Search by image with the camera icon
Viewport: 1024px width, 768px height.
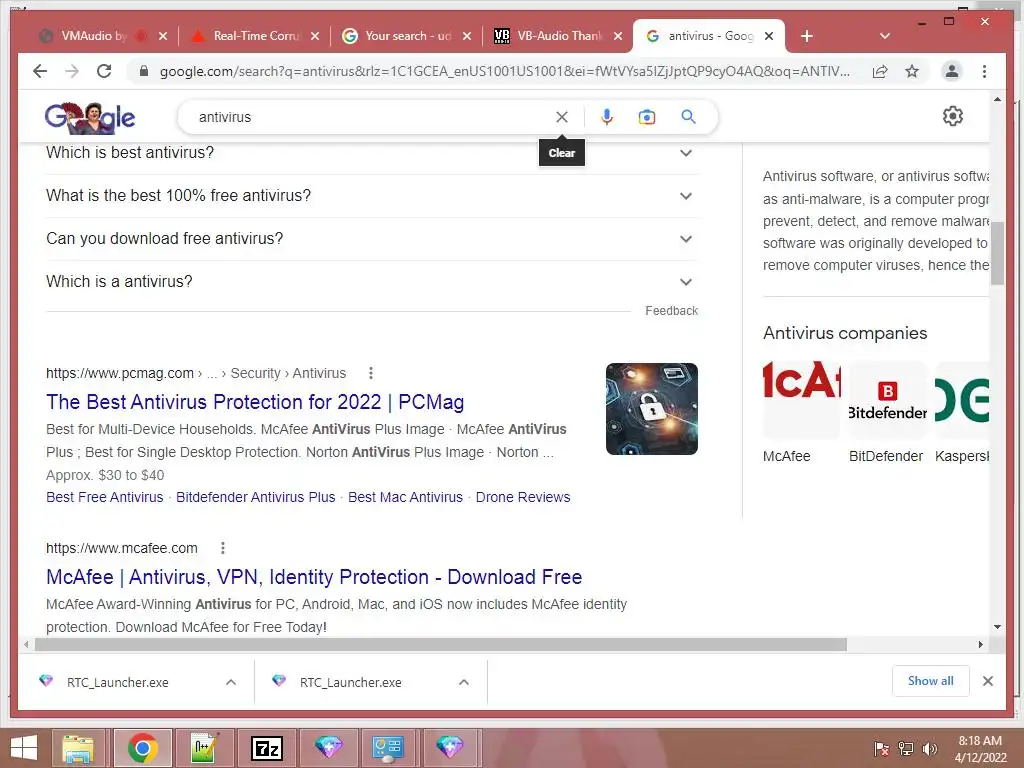(647, 117)
